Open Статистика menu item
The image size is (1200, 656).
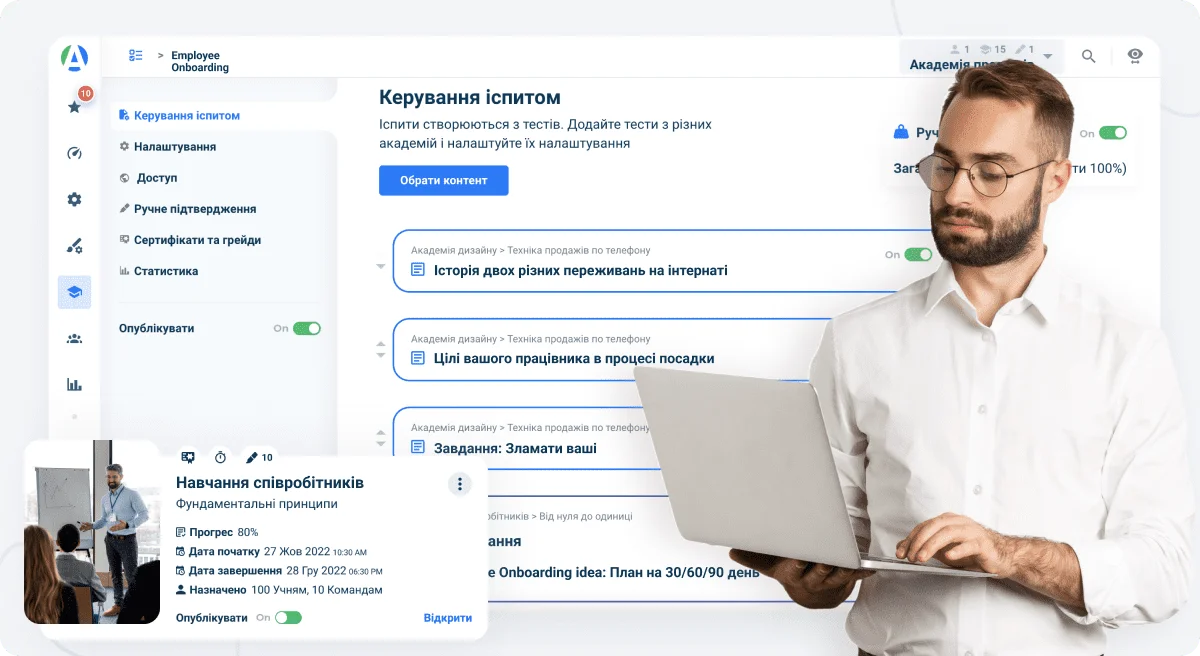[x=159, y=271]
